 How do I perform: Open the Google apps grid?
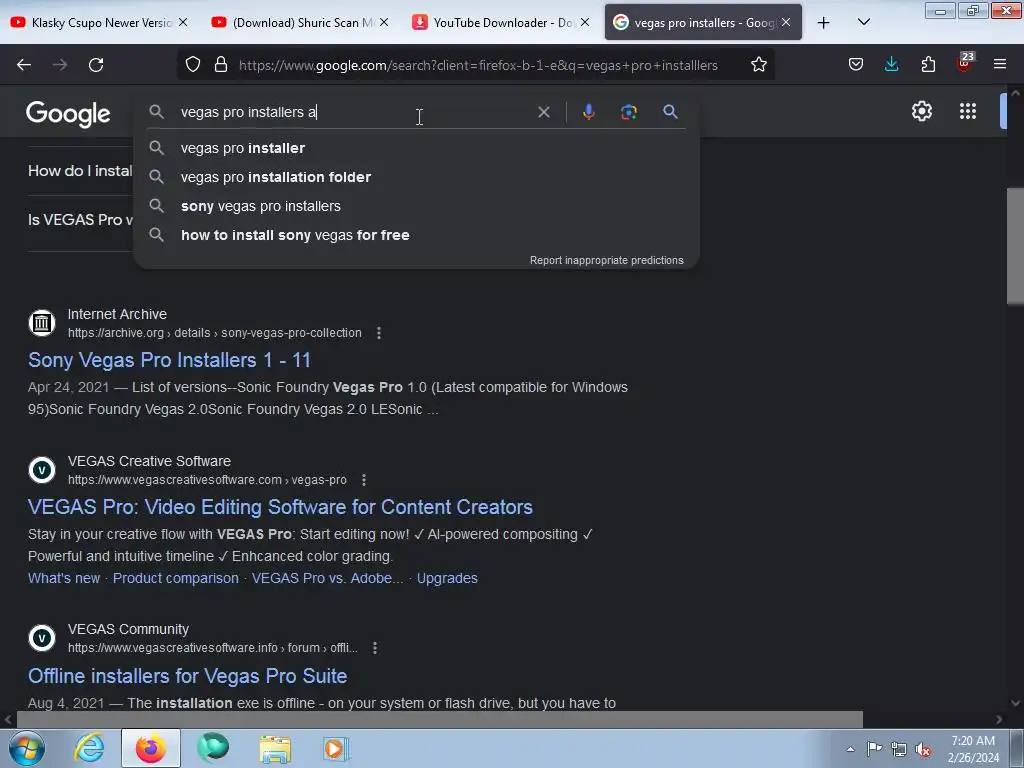[968, 111]
